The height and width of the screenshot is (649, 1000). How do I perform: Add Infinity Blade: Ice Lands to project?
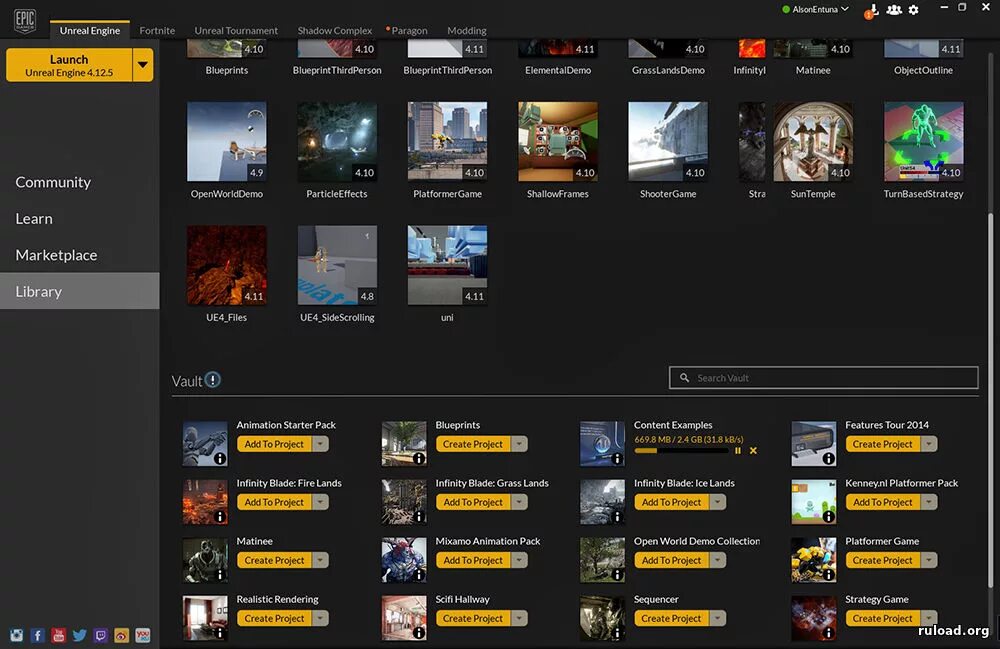(672, 502)
